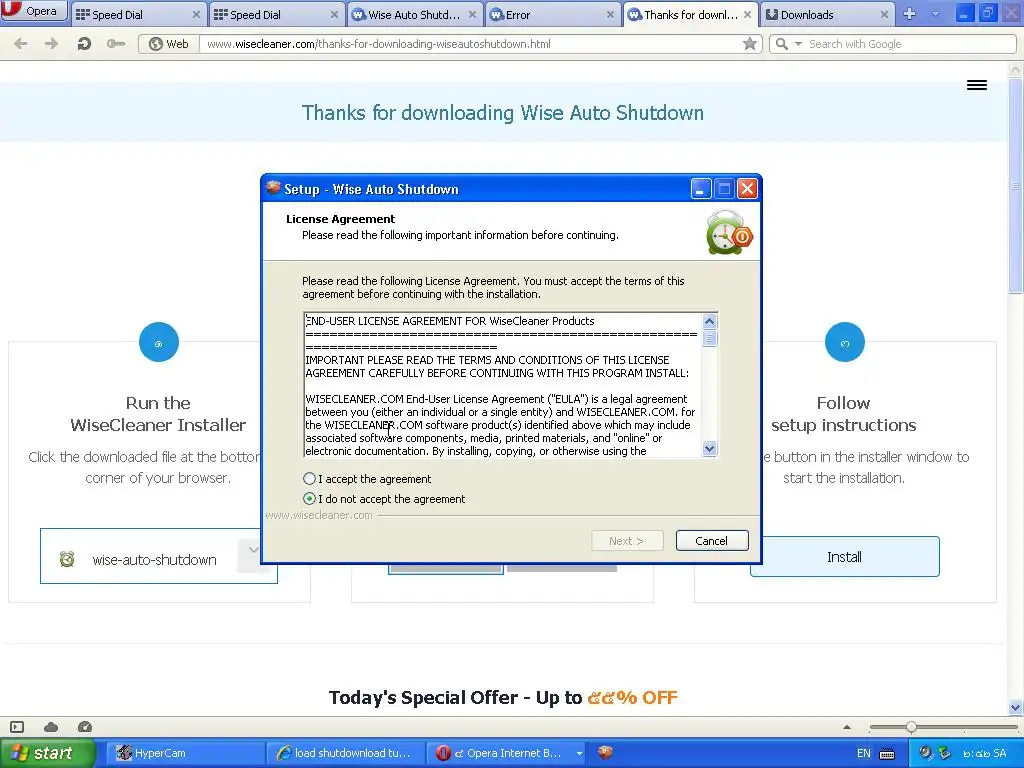The image size is (1024, 768).
Task: Open the Windows start menu
Action: tap(47, 753)
